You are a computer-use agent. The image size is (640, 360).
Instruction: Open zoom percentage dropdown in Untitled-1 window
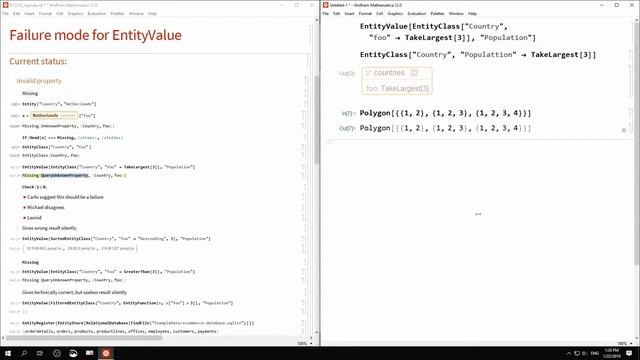(x=624, y=343)
